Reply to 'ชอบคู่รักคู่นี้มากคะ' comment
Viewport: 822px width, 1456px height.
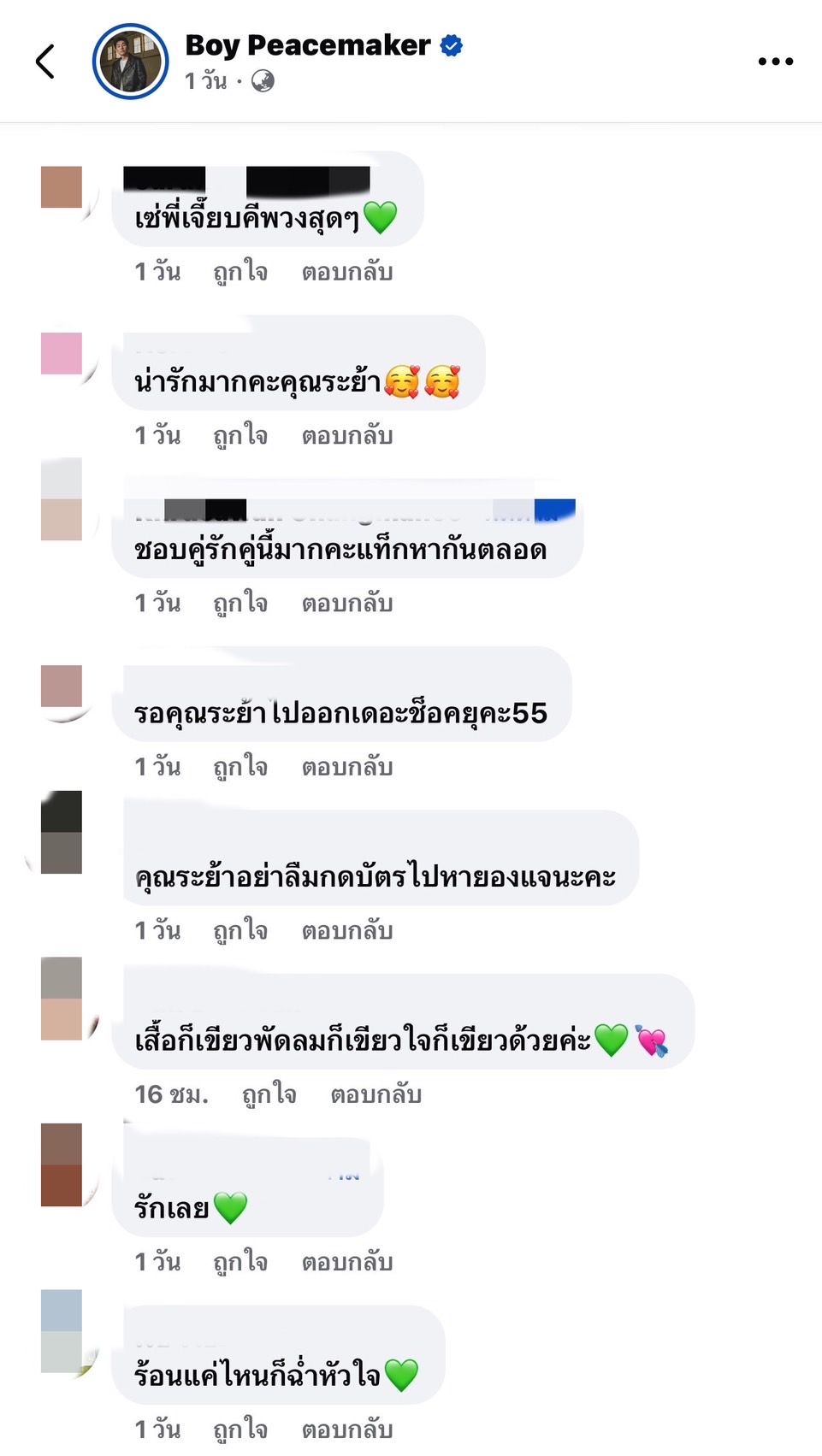(347, 603)
